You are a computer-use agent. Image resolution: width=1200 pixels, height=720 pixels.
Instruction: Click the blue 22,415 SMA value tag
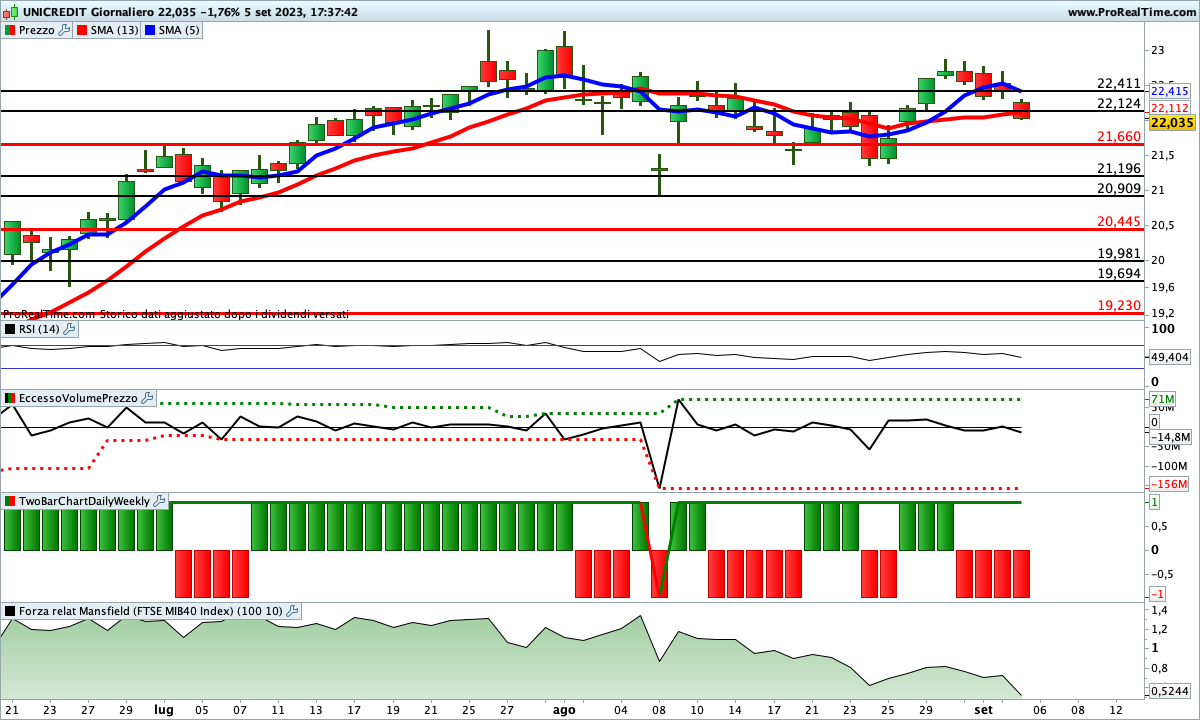tap(1169, 91)
